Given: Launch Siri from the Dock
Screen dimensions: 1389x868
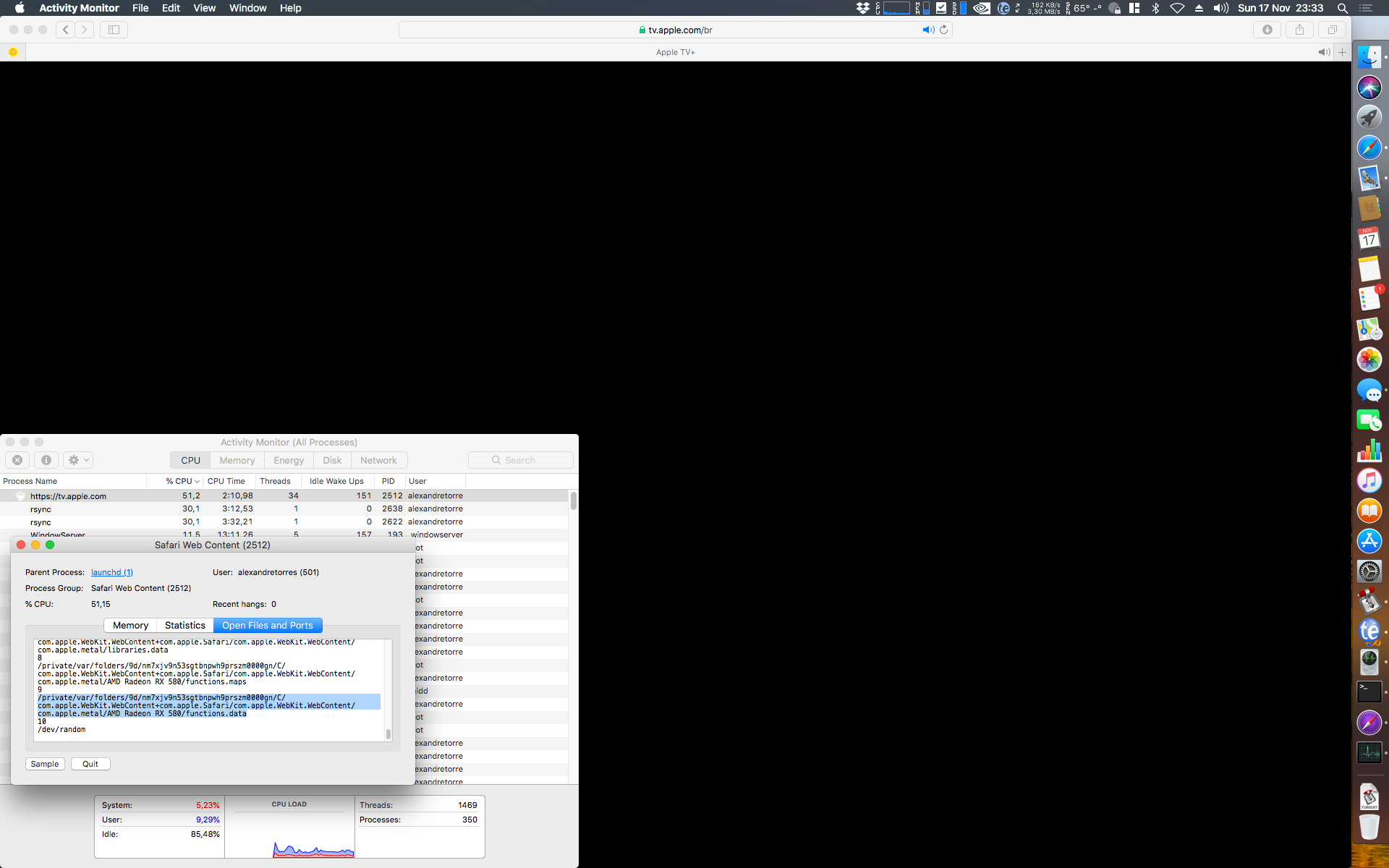Looking at the screenshot, I should click(1369, 88).
